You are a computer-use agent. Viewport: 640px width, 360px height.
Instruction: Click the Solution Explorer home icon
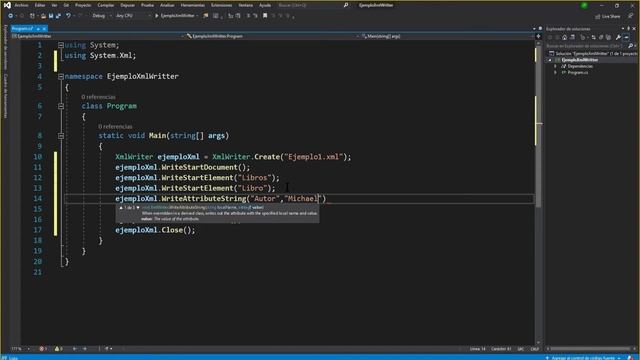(x=564, y=37)
